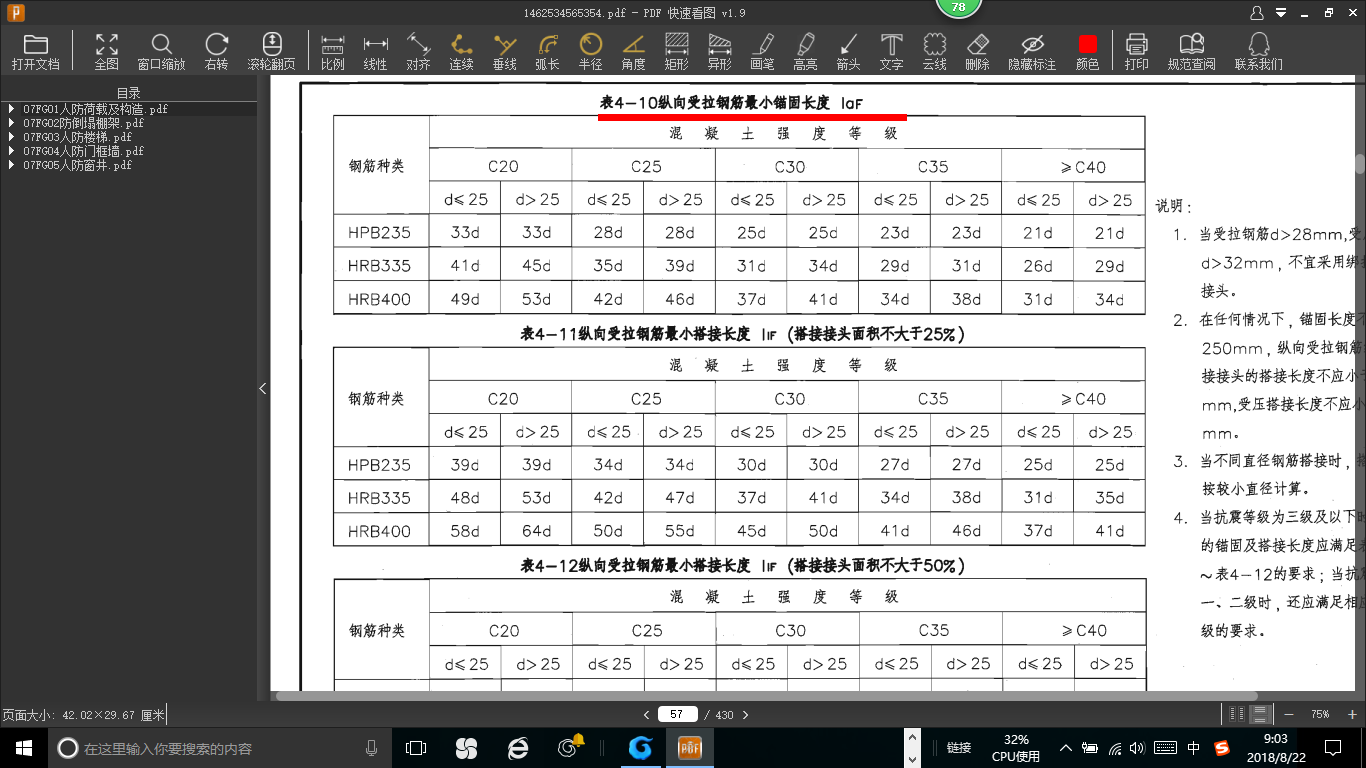Toggle 滚轮翻页 mouse wheel paging
1366x768 pixels.
coord(271,51)
